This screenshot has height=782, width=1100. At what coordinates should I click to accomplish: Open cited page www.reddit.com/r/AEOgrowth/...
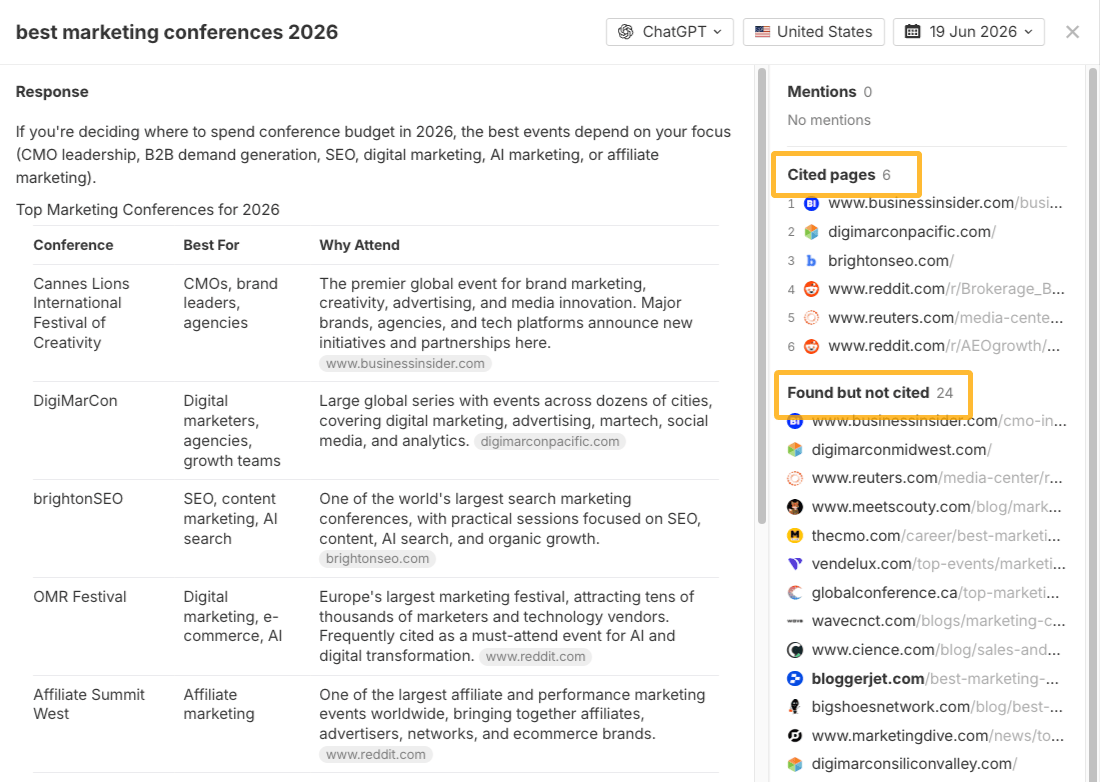coord(944,346)
